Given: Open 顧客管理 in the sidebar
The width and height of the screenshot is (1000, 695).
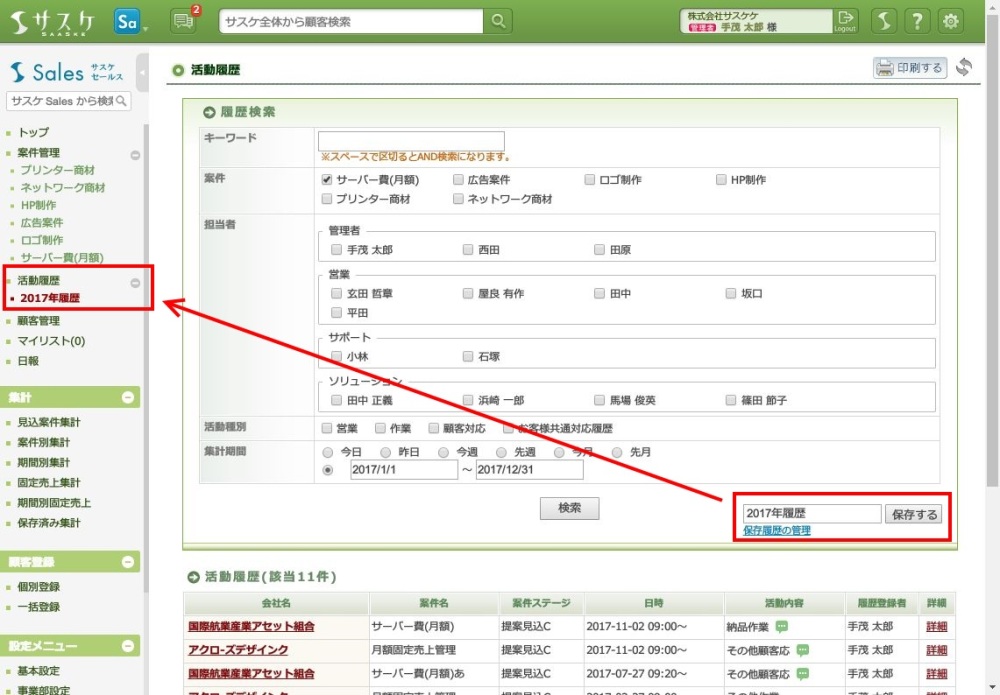Looking at the screenshot, I should point(39,321).
